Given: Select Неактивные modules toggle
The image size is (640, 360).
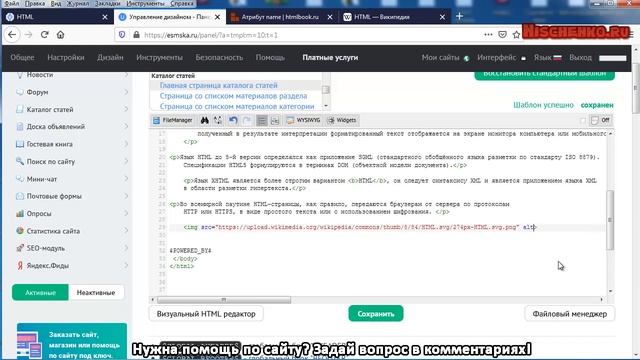Looking at the screenshot, I should pos(96,293).
